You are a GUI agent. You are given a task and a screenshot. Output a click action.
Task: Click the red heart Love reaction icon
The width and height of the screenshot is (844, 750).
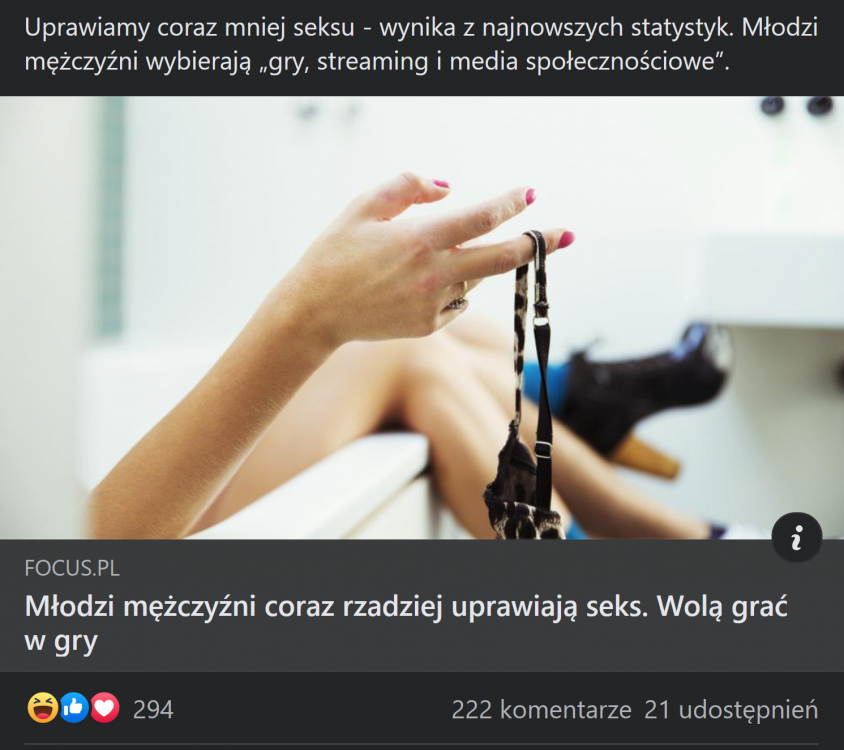pos(105,708)
